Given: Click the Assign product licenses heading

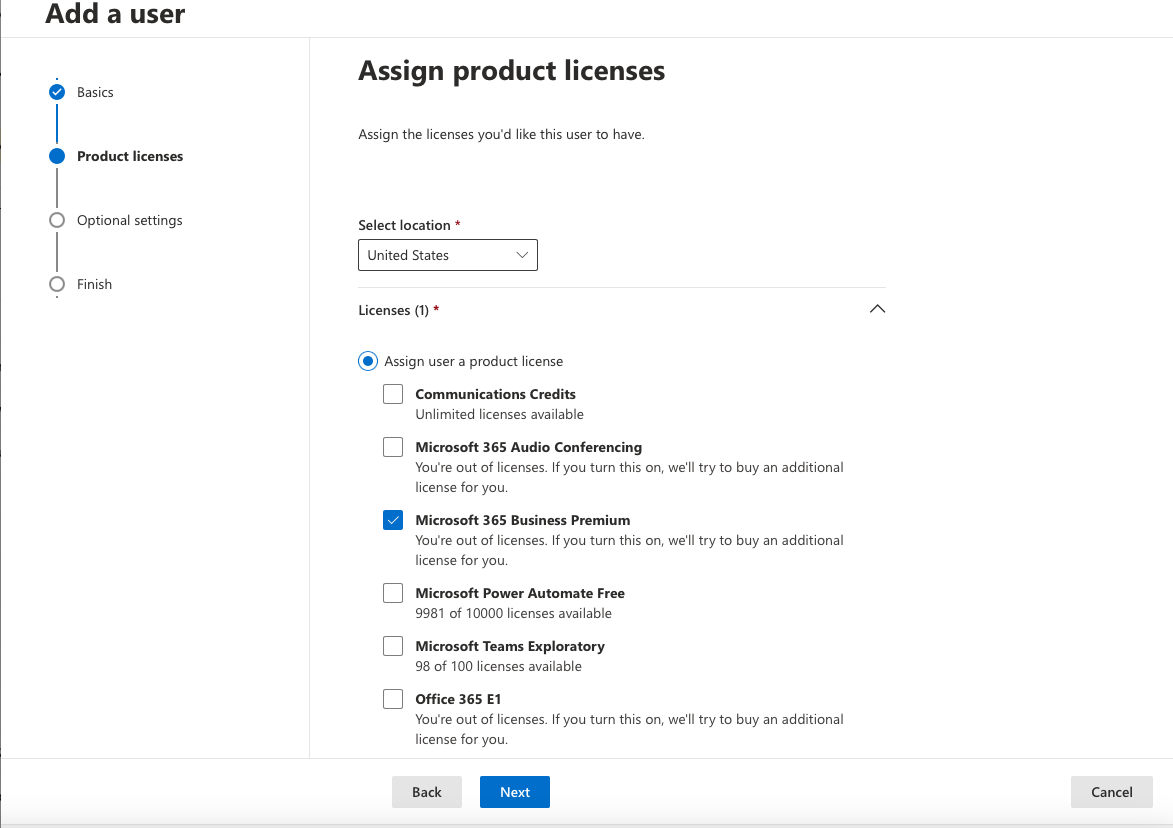Looking at the screenshot, I should (512, 71).
